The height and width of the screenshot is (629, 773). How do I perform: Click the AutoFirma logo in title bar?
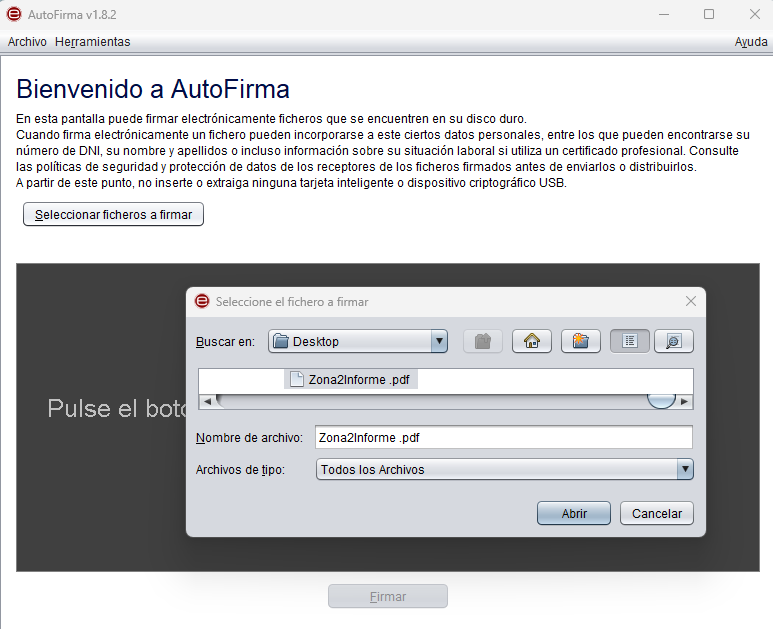tap(14, 14)
